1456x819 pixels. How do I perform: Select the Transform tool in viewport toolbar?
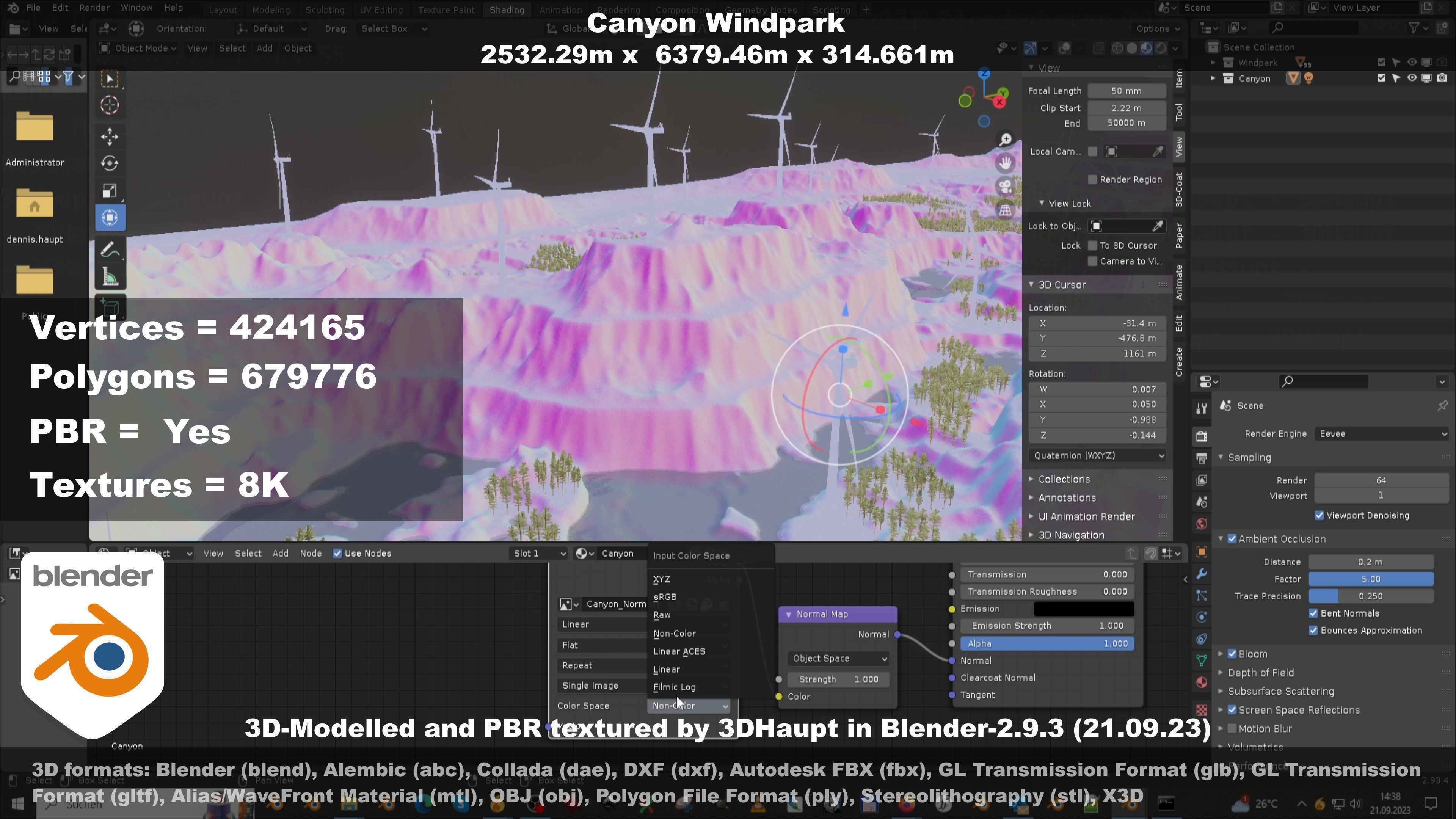coord(110,218)
